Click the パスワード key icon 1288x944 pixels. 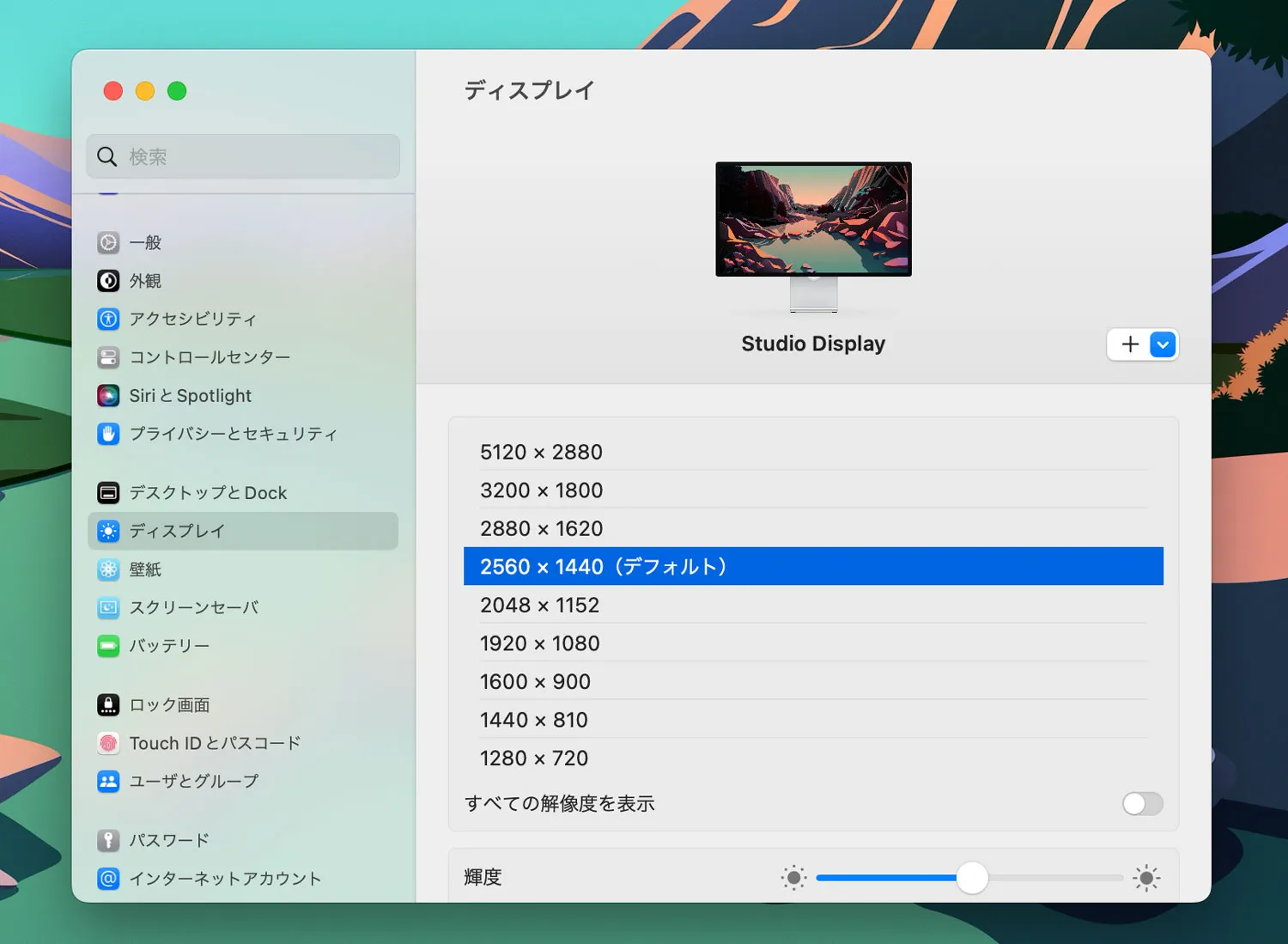pyautogui.click(x=108, y=840)
